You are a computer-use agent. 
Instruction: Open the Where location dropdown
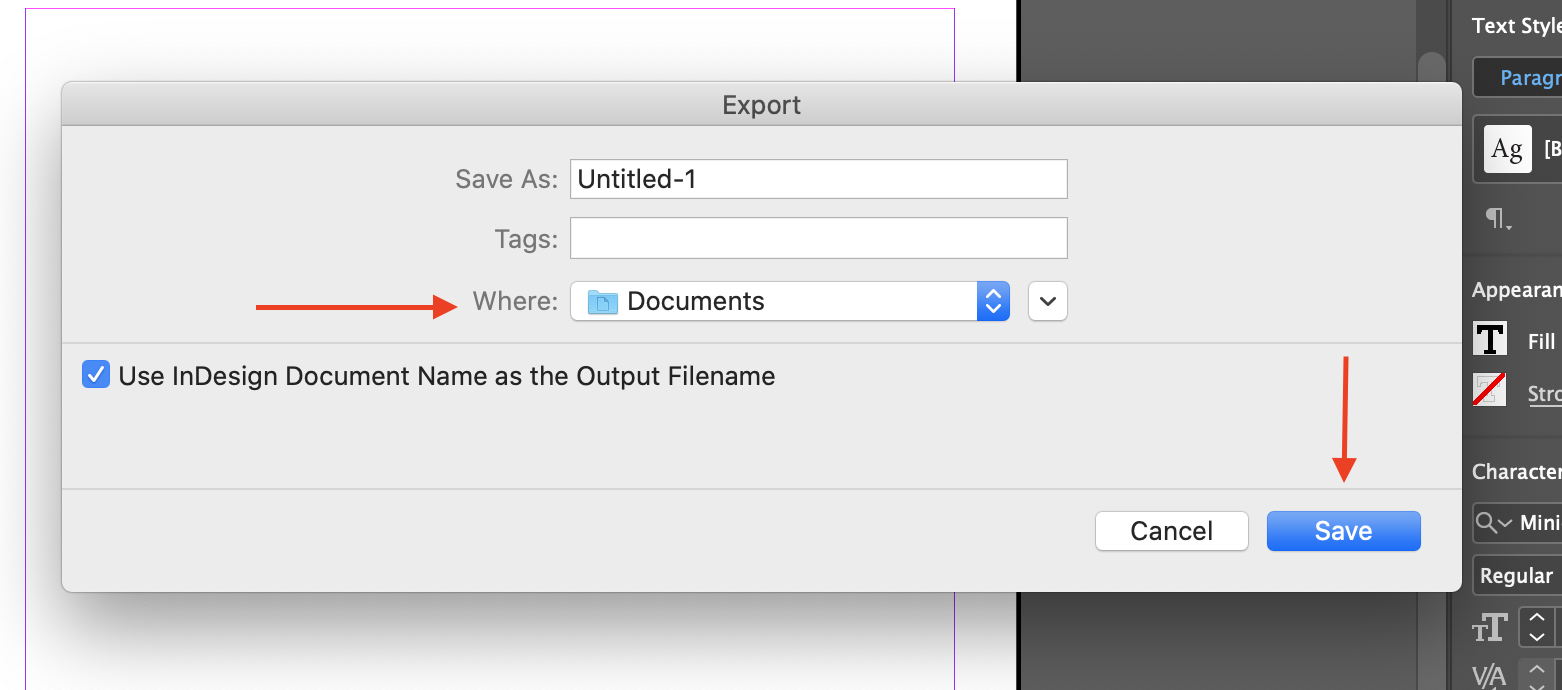click(790, 301)
